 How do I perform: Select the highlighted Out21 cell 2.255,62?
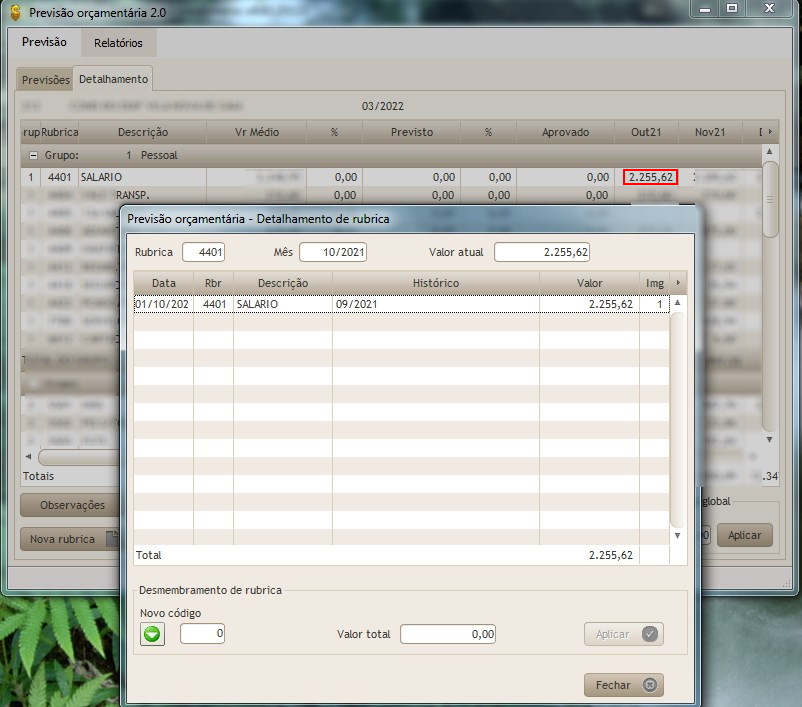point(650,177)
